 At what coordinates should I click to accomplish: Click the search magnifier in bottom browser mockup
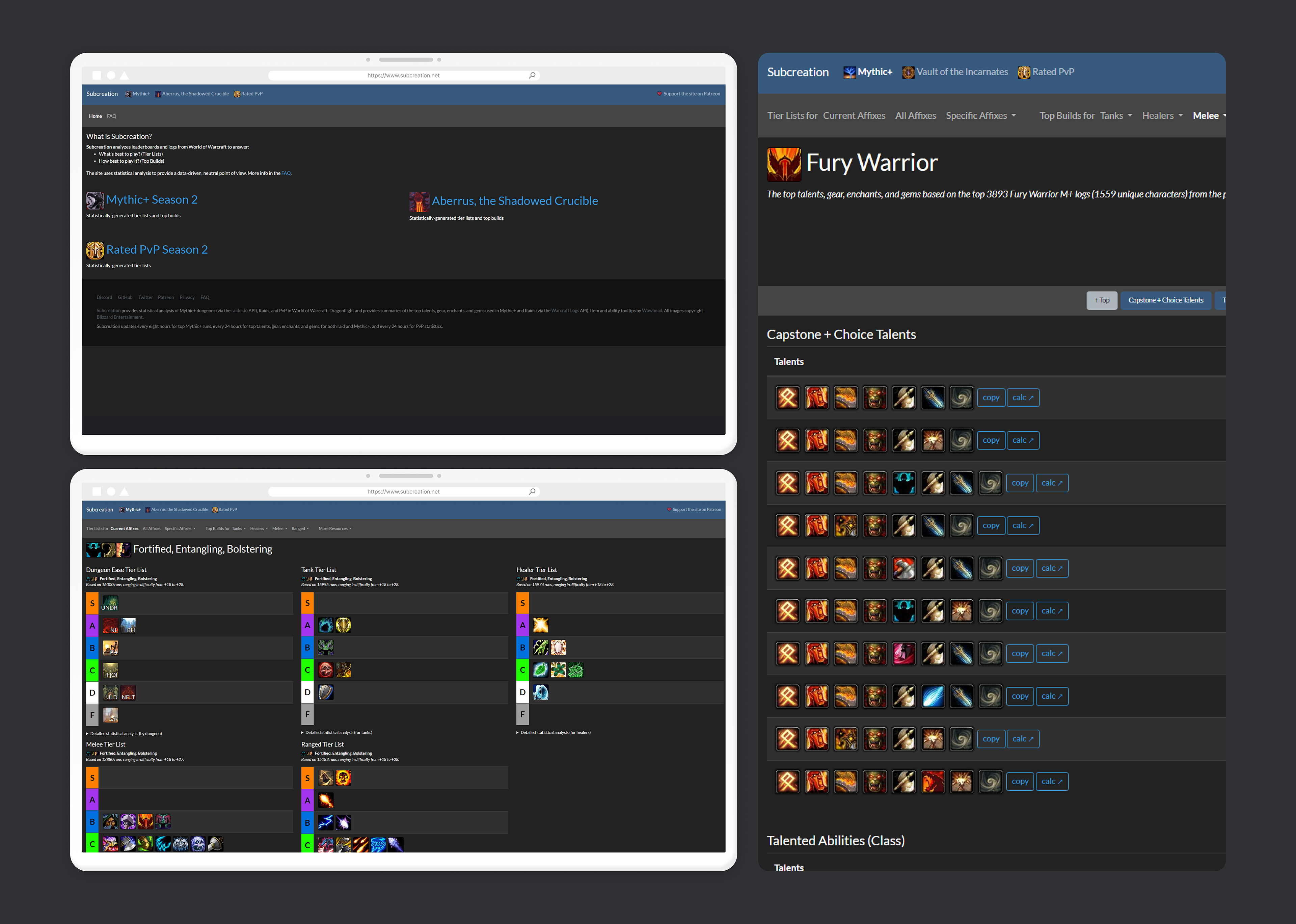click(532, 492)
